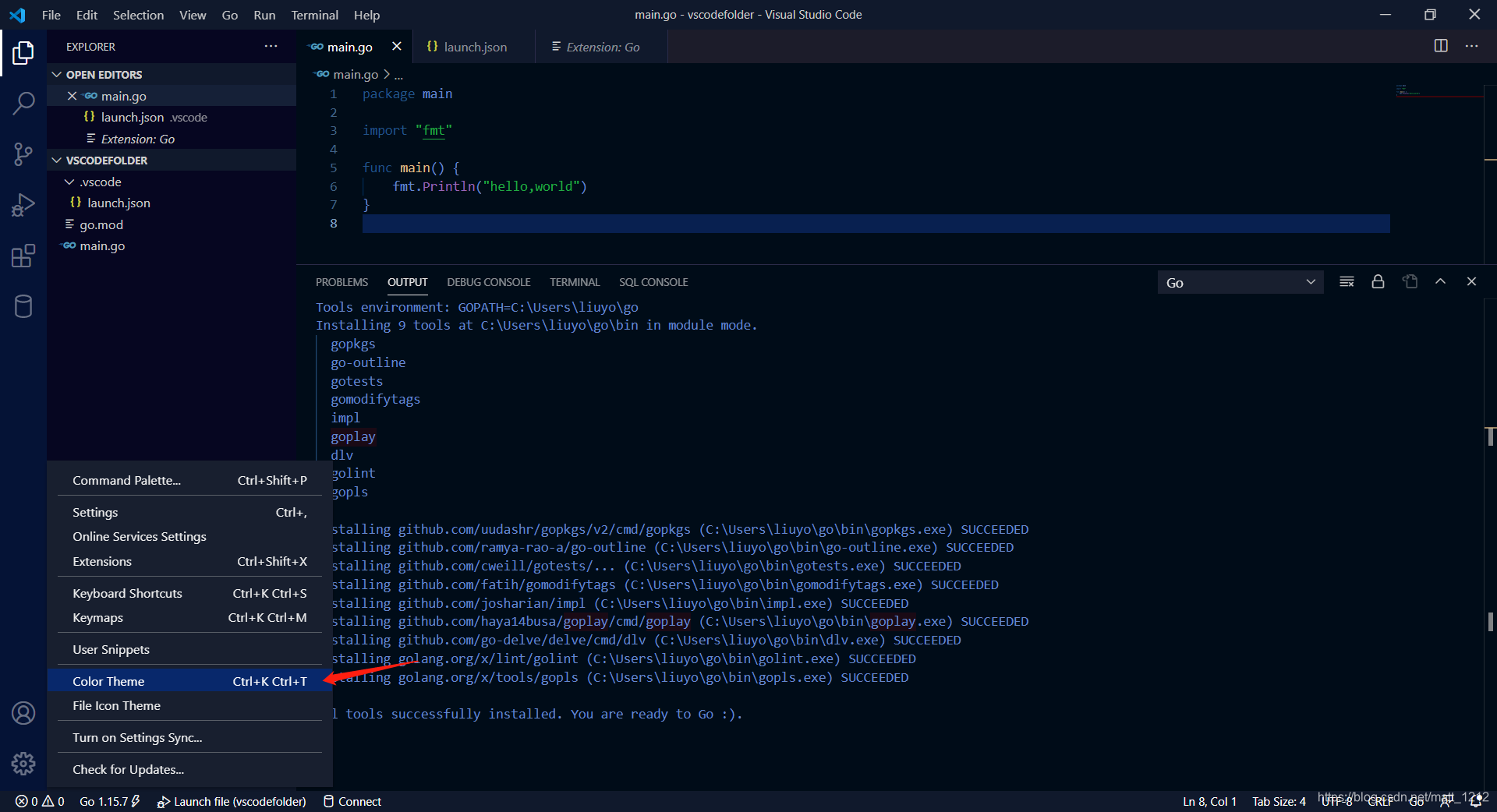Screen dimensions: 1497x812
Task: Open the Go output channel dropdown
Action: (1240, 282)
